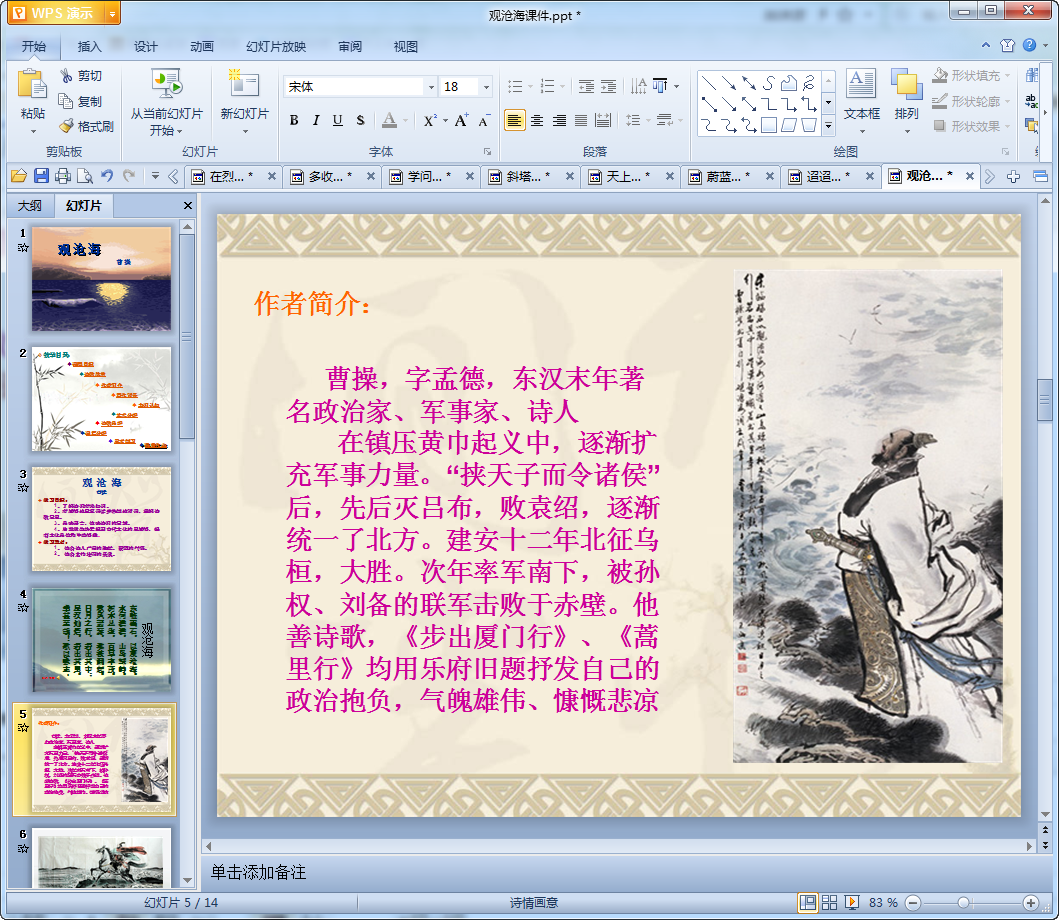
Task: Toggle Underline formatting
Action: point(338,120)
